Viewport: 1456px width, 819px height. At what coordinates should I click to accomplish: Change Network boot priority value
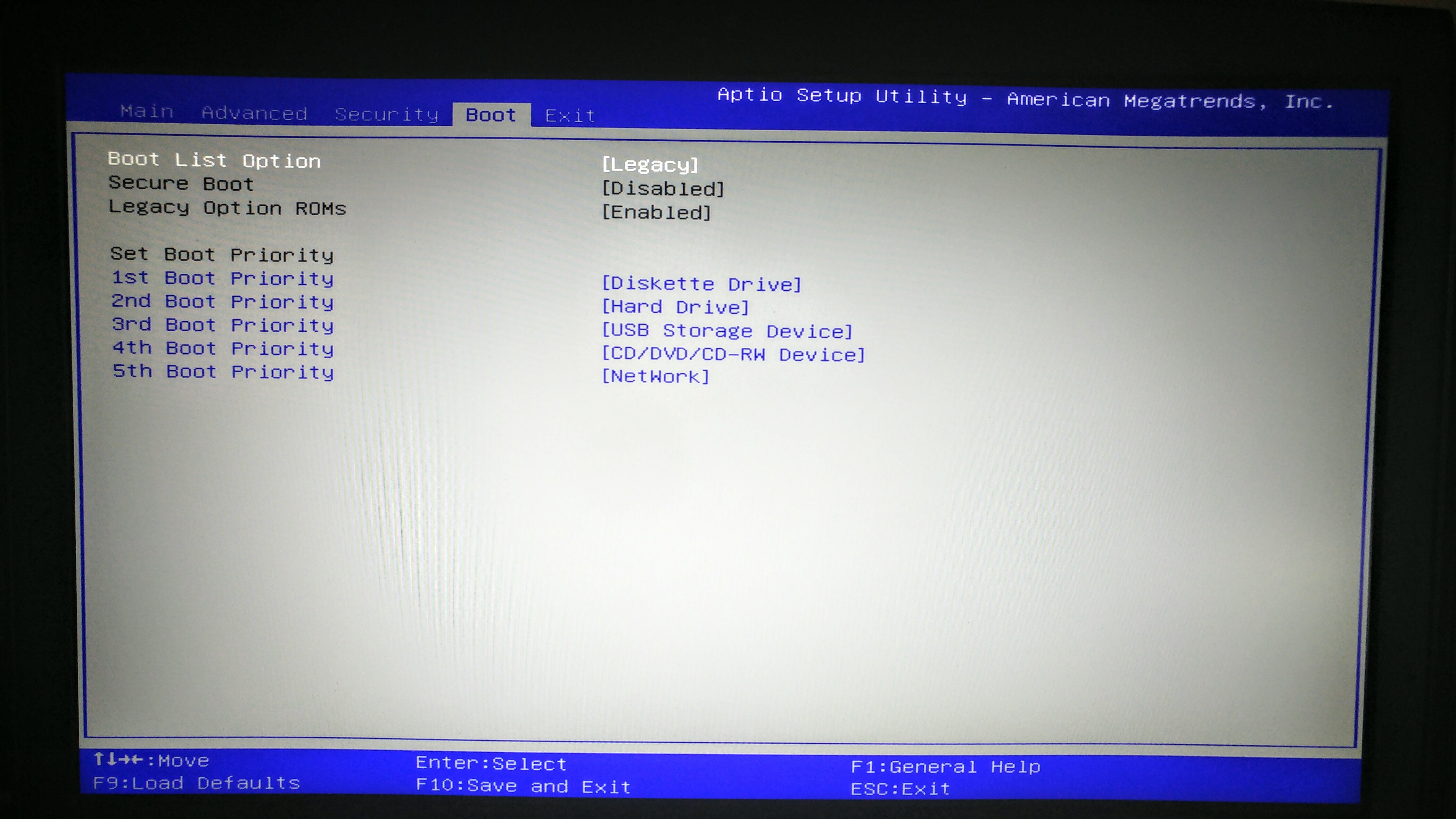(x=655, y=377)
